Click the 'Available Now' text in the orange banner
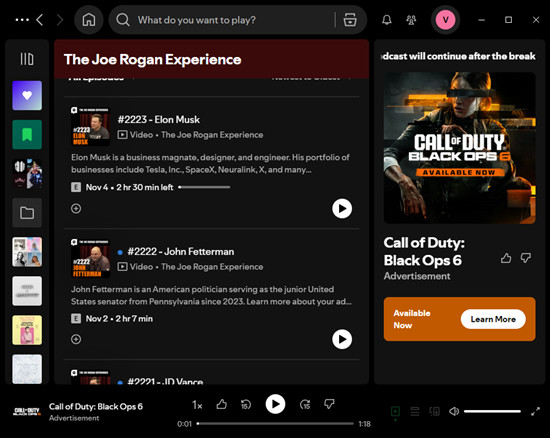 coord(411,319)
